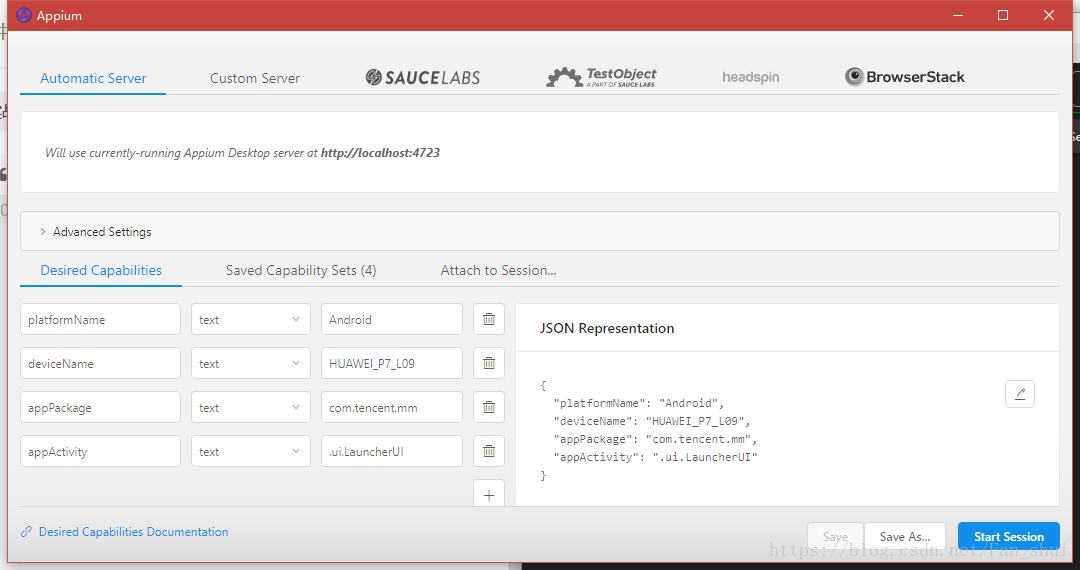Switch to the headspin tab
The height and width of the screenshot is (570, 1080).
click(x=751, y=77)
